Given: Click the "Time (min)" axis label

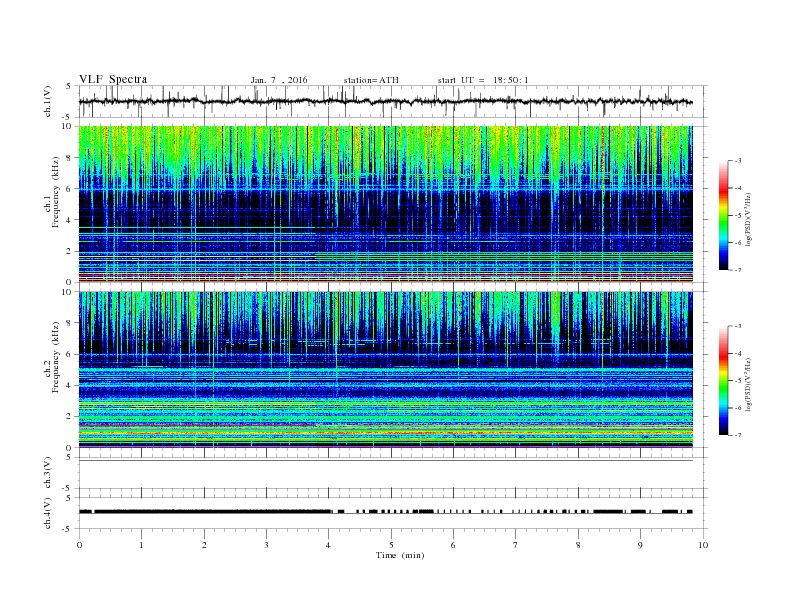Looking at the screenshot, I should 400,555.
